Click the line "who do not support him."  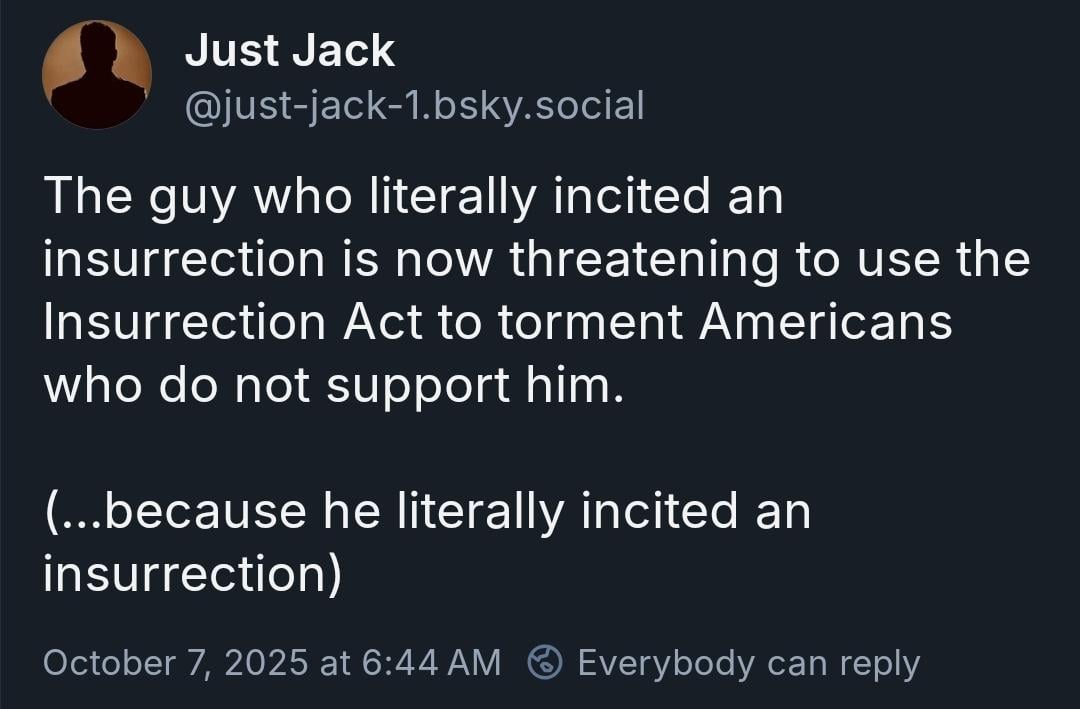tap(333, 385)
